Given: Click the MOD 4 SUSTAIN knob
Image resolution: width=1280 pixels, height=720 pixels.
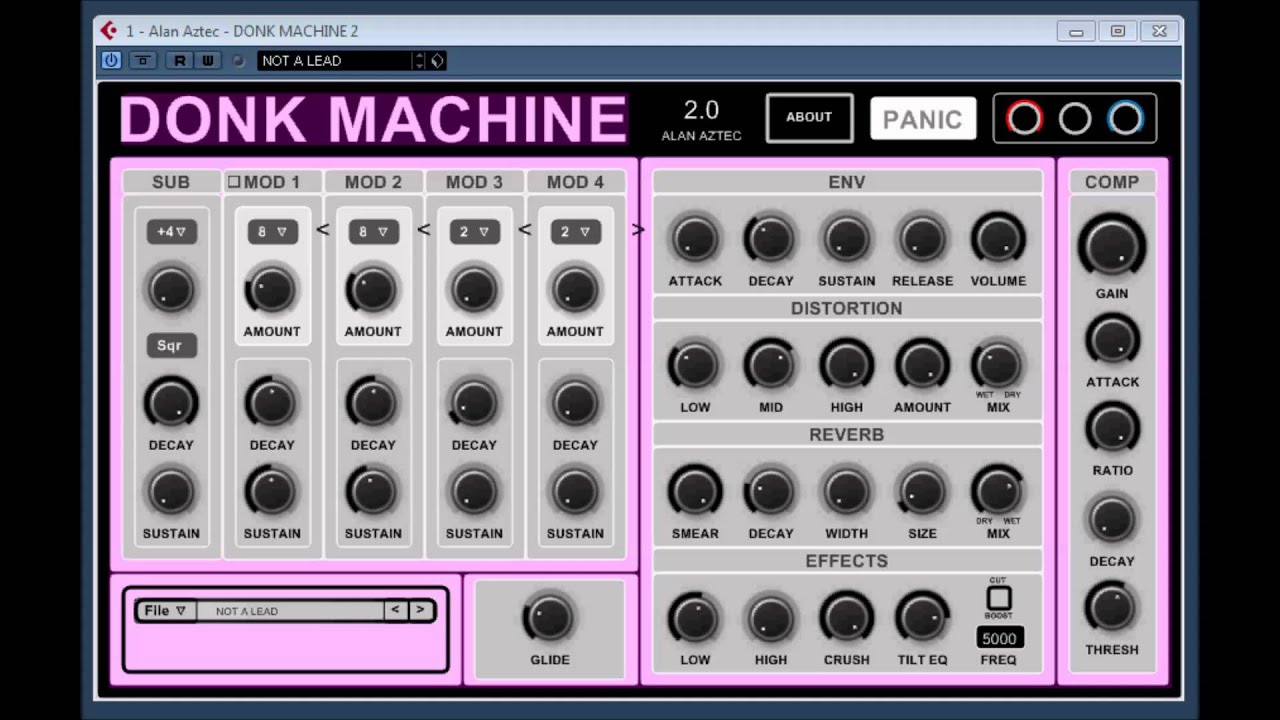Looking at the screenshot, I should tap(575, 492).
